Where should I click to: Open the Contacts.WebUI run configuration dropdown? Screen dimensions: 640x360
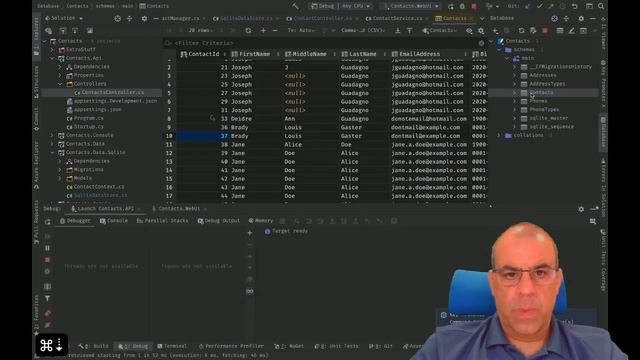click(x=411, y=6)
